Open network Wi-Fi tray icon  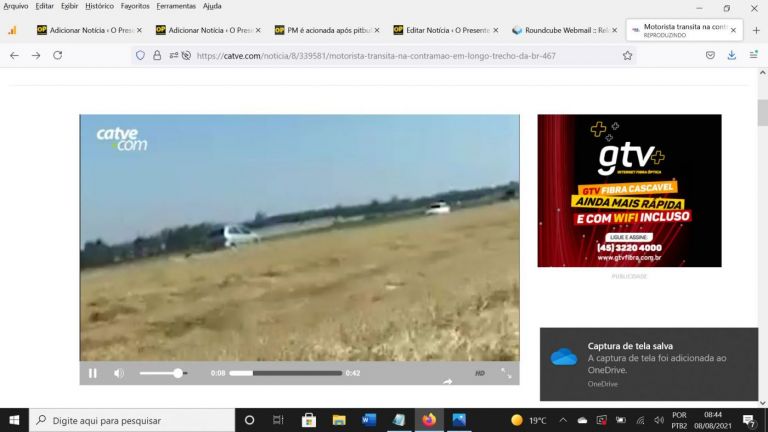pos(640,420)
